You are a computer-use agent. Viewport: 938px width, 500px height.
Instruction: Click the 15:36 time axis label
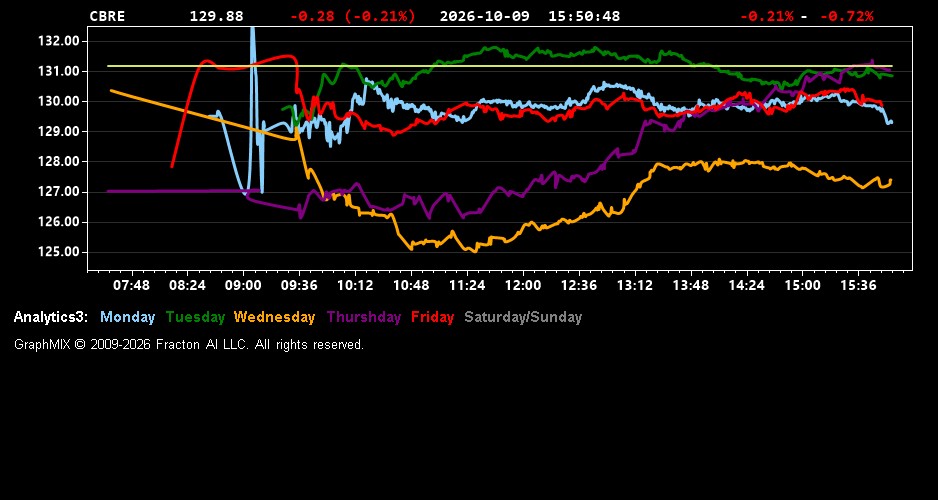(x=858, y=285)
